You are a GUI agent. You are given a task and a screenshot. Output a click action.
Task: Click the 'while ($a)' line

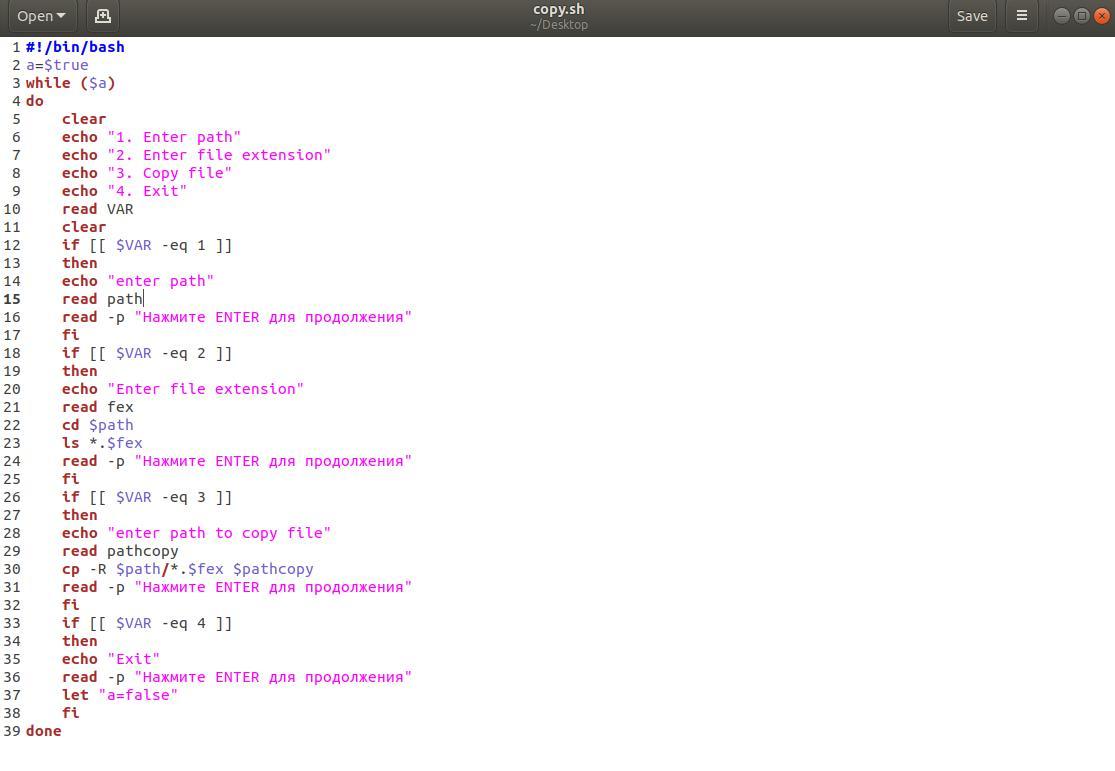tap(70, 83)
